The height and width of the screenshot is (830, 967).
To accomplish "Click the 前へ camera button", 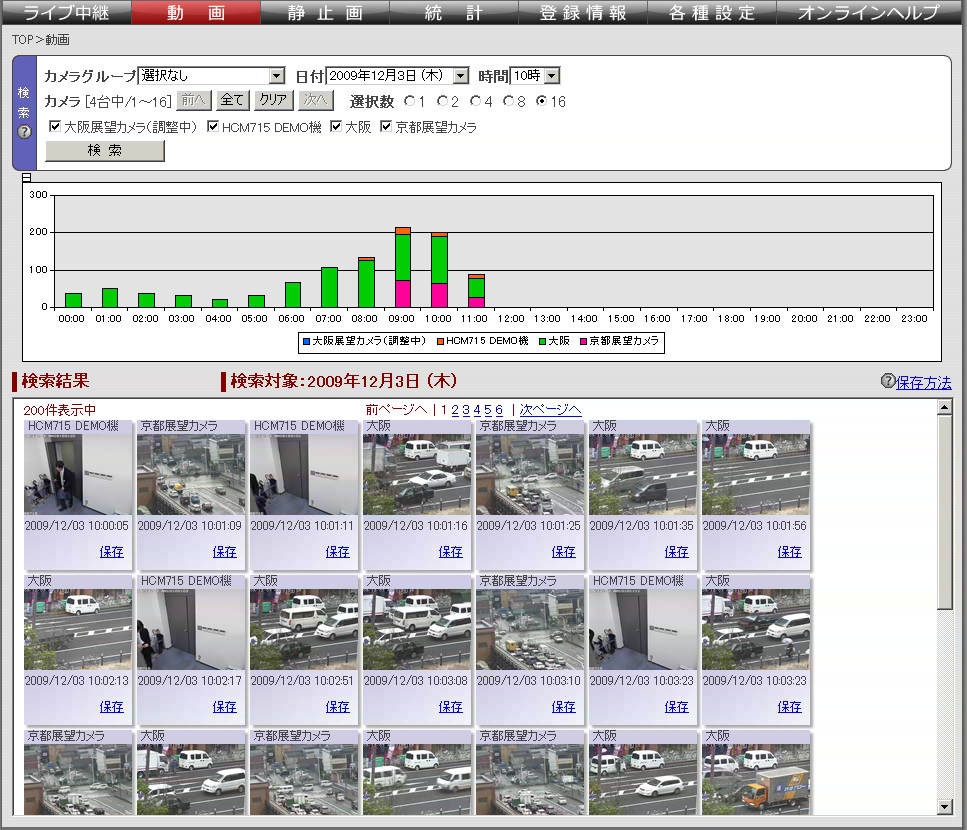I will pos(194,101).
